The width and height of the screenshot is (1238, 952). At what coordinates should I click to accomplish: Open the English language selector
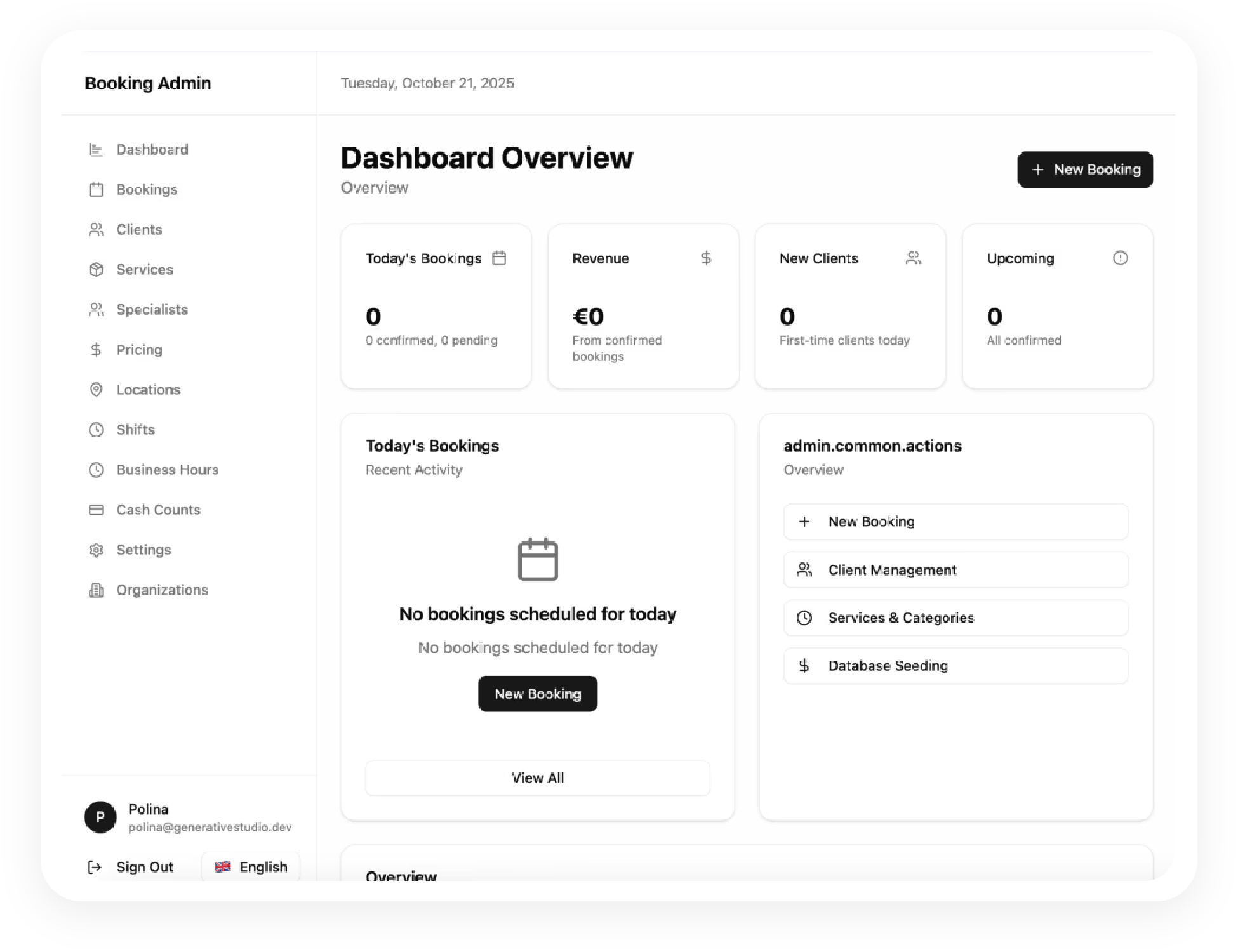[x=251, y=866]
